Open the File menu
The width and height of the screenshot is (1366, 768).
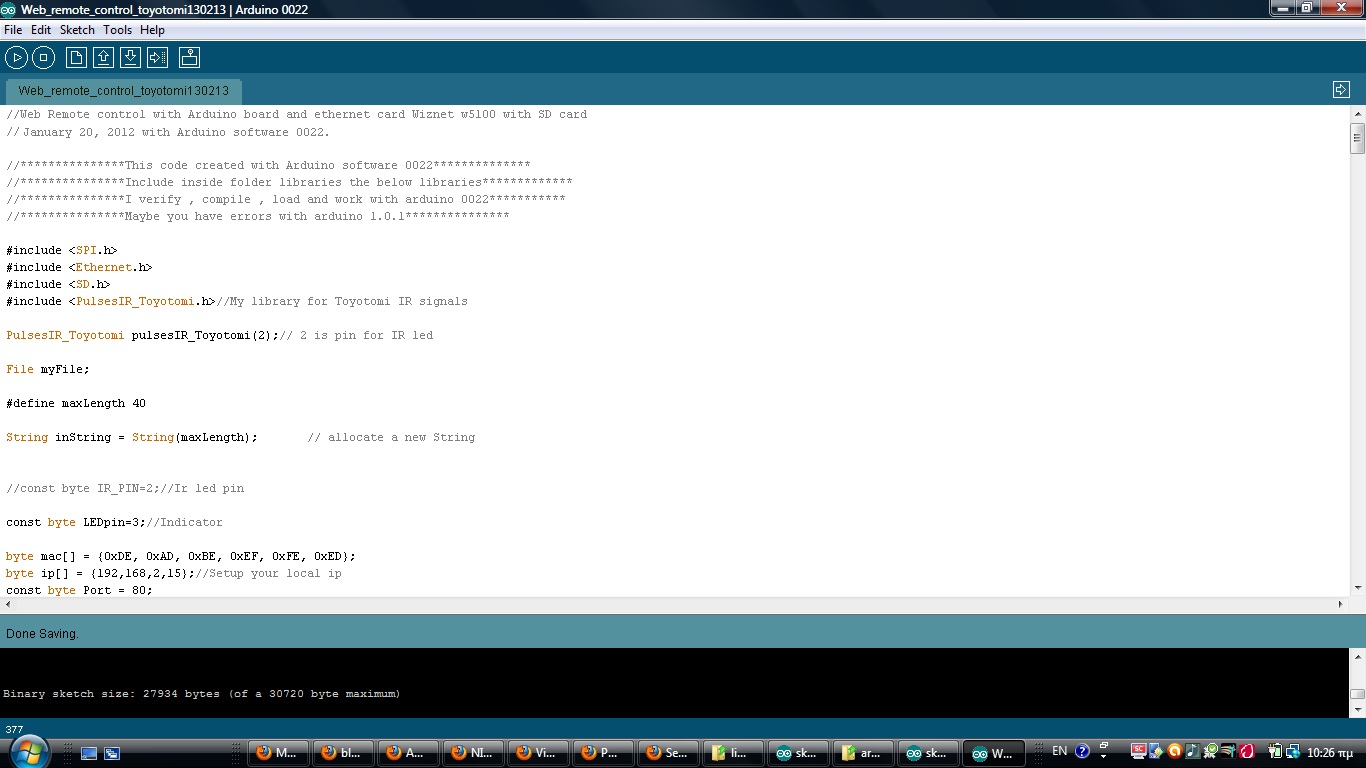(x=13, y=30)
